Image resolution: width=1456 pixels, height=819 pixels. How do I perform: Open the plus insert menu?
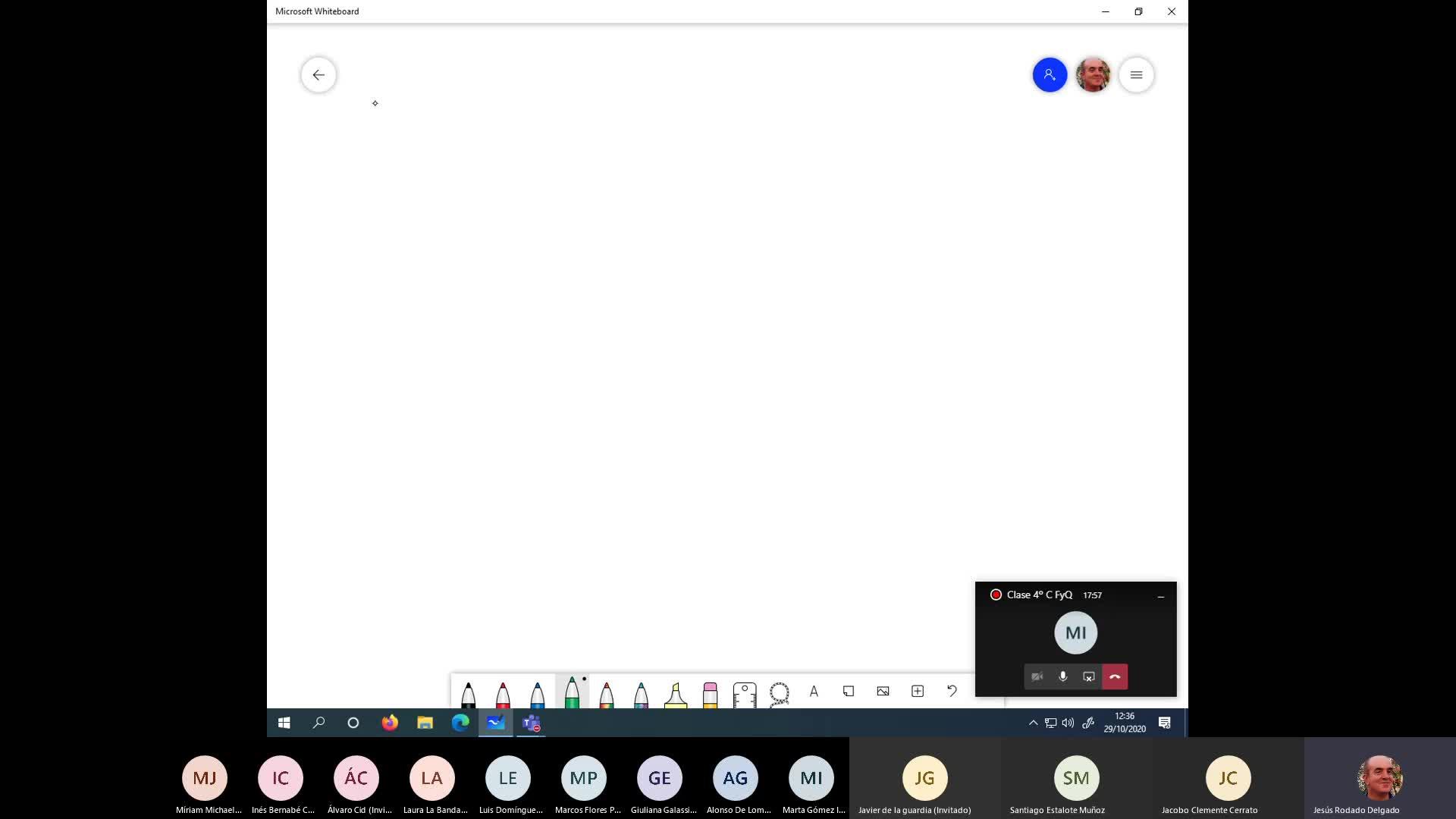coord(918,691)
